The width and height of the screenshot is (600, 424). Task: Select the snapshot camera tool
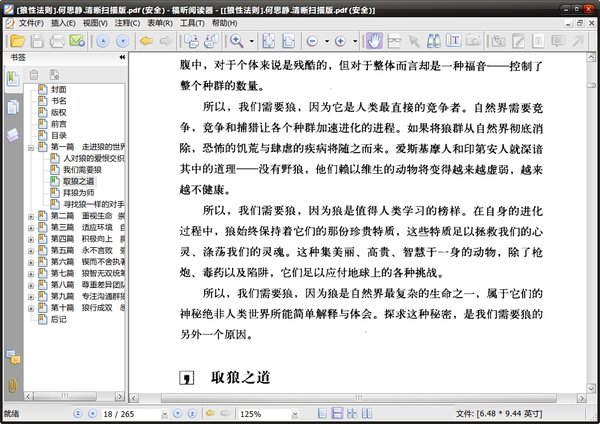coord(473,41)
